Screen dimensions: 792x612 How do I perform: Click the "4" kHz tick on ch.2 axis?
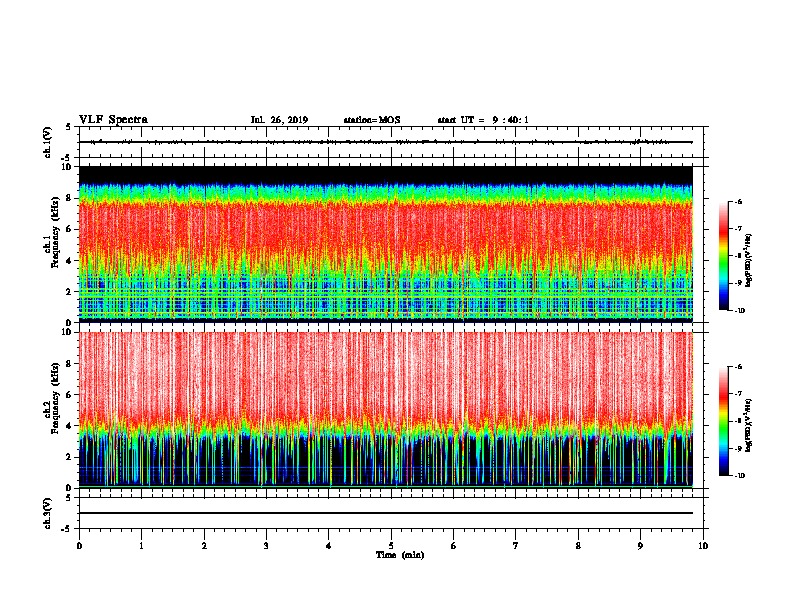(x=70, y=426)
